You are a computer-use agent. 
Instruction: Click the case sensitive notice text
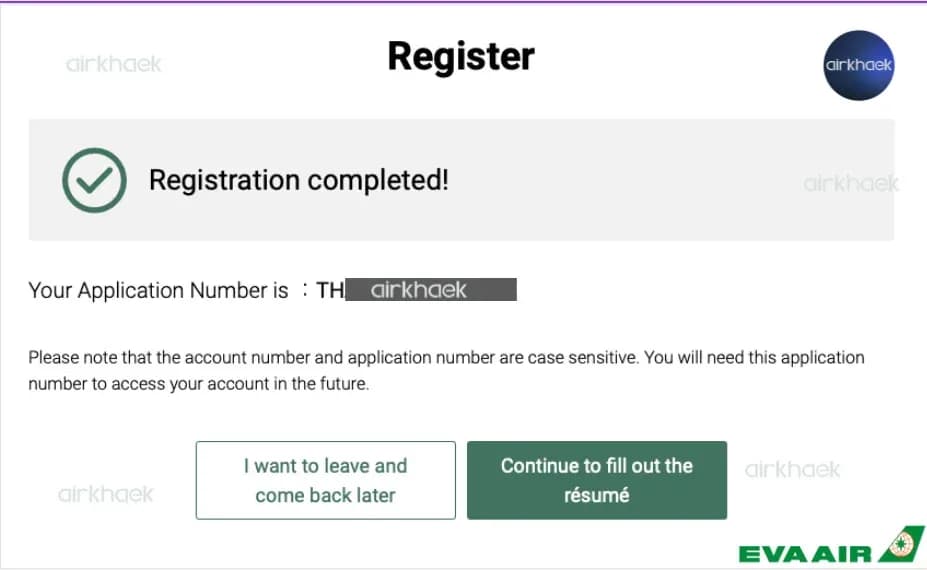point(446,357)
